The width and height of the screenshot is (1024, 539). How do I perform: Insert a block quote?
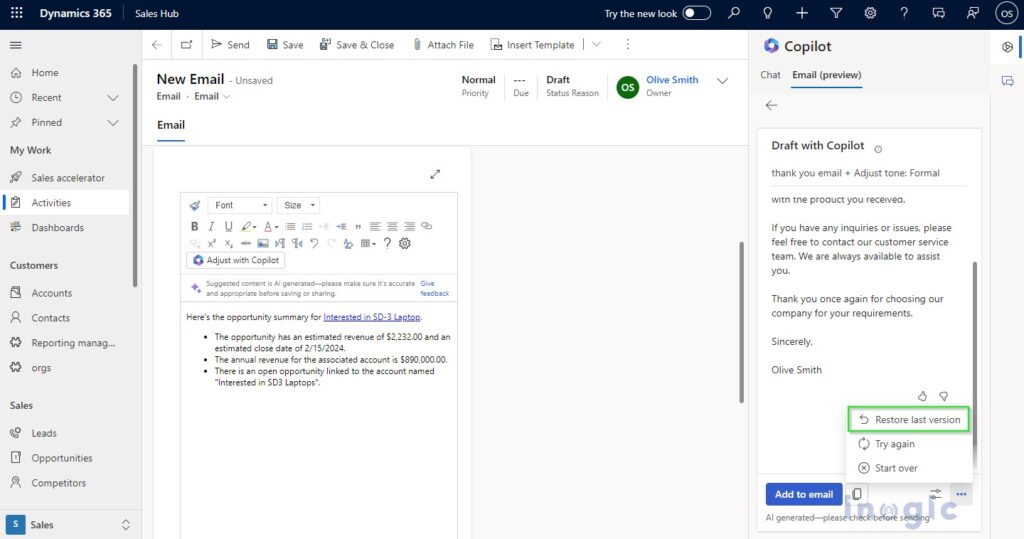(x=358, y=227)
